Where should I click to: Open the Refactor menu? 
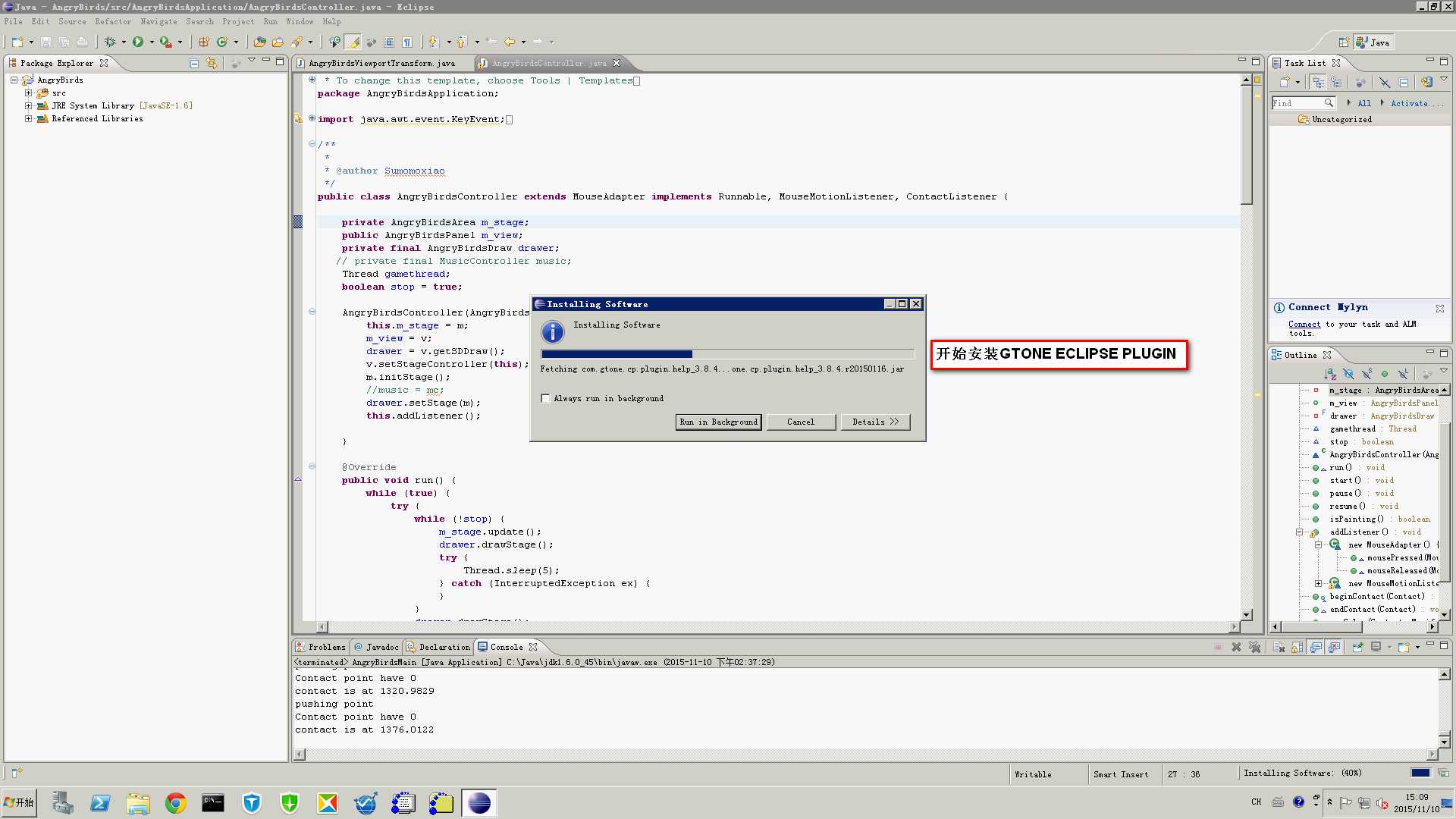pyautogui.click(x=113, y=21)
